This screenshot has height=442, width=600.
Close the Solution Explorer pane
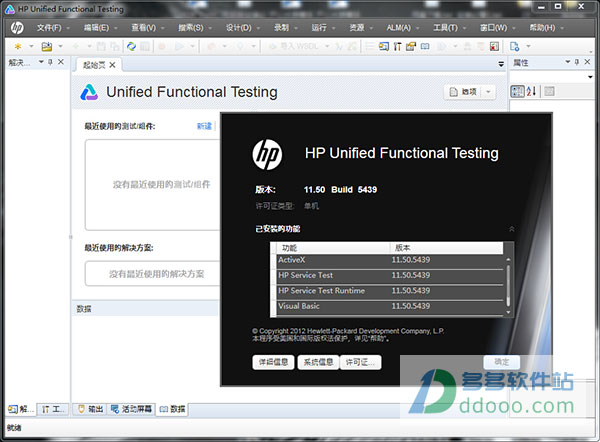61,62
